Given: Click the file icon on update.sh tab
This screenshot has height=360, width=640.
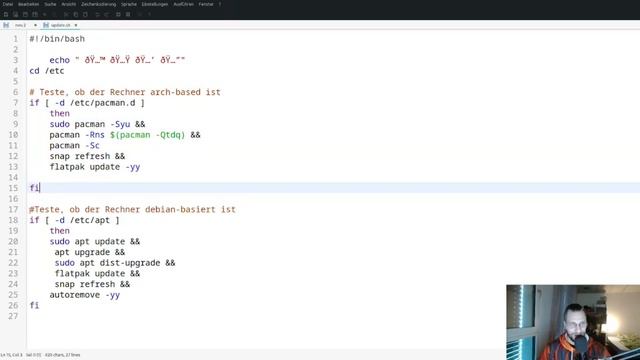Looking at the screenshot, I should pos(46,25).
